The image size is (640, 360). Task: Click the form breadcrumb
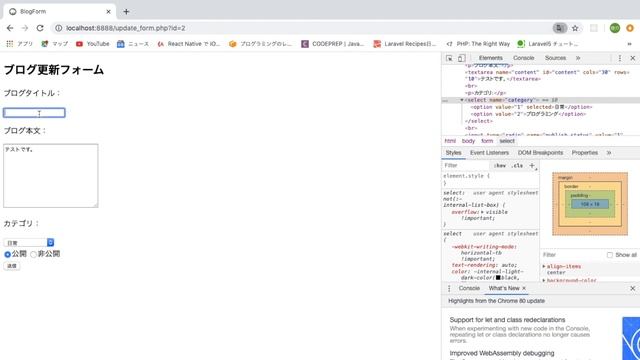tap(487, 141)
